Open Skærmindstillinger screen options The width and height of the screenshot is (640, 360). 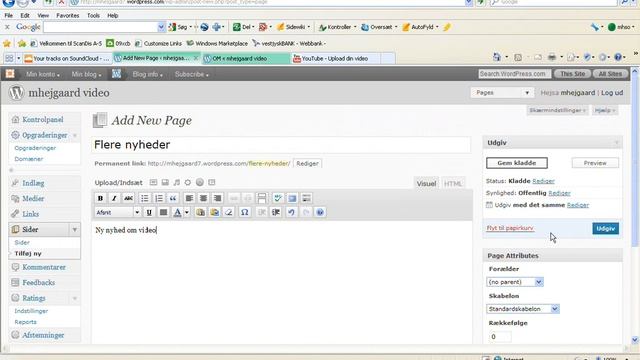pyautogui.click(x=558, y=110)
